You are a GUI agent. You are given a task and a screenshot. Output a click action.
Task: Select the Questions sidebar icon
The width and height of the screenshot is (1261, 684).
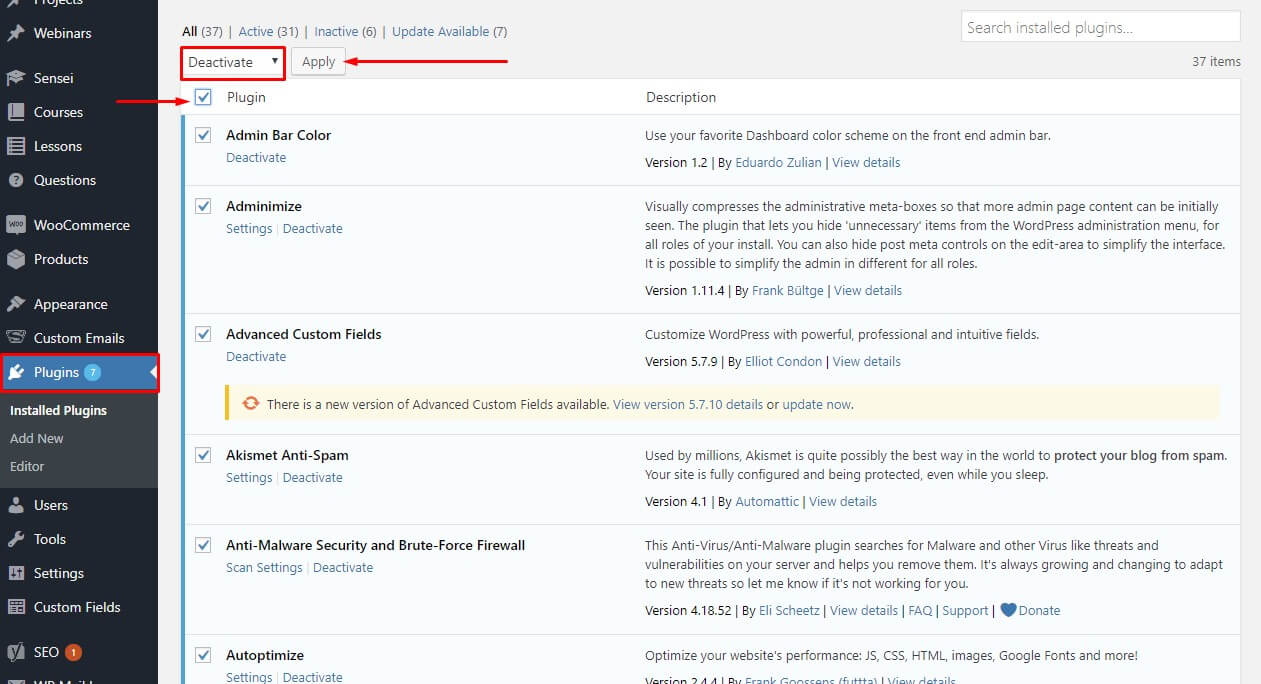[18, 180]
